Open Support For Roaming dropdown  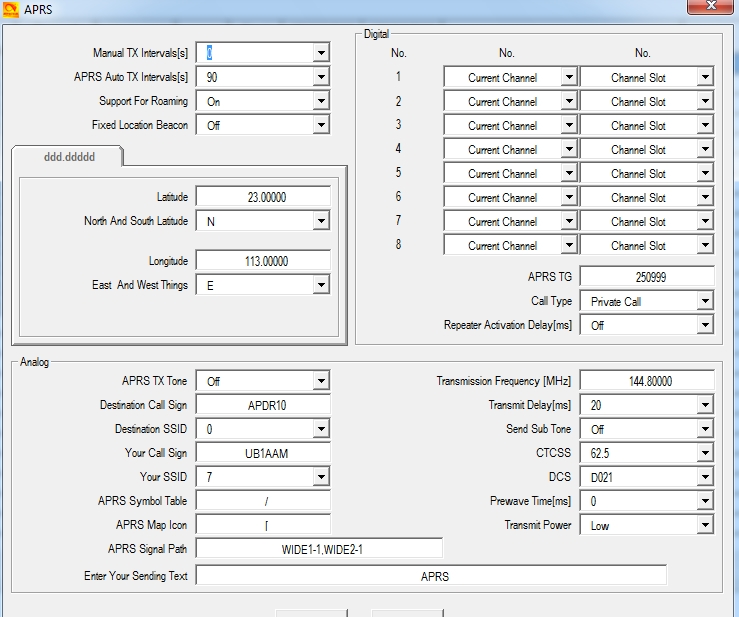(320, 101)
